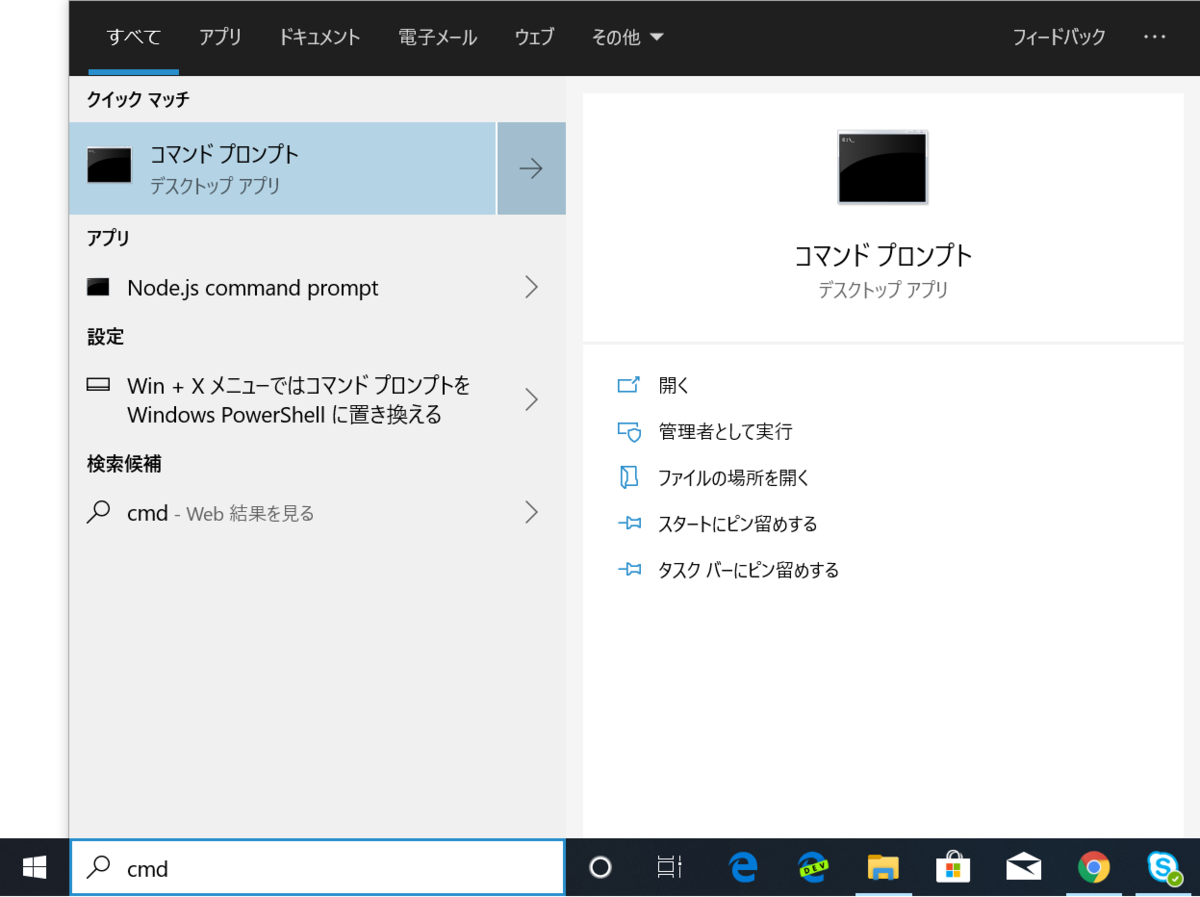Open Skype from the taskbar
This screenshot has width=1200, height=897.
tap(1164, 867)
